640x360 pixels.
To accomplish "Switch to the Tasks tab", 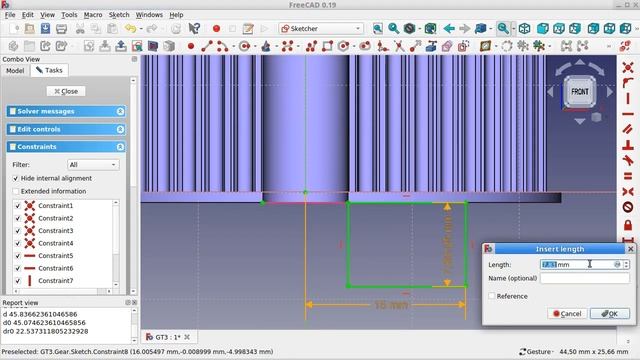I will (x=49, y=70).
